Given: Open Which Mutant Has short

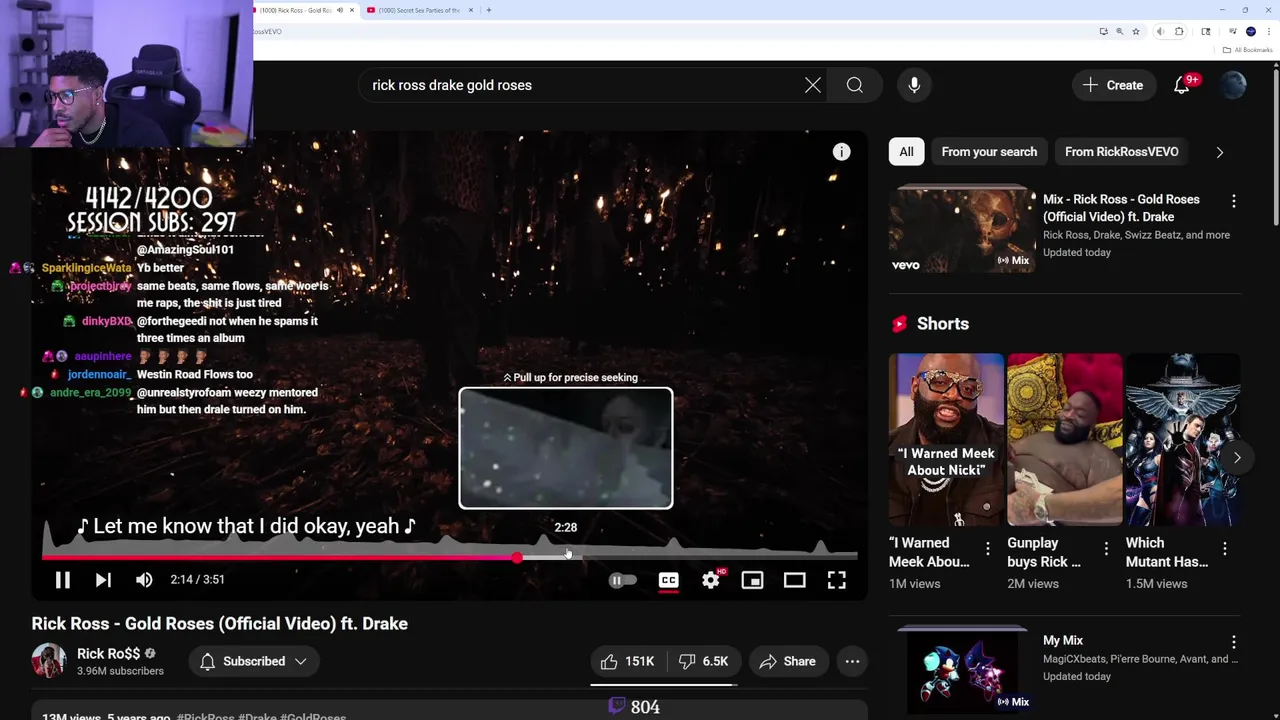Looking at the screenshot, I should pos(1183,439).
